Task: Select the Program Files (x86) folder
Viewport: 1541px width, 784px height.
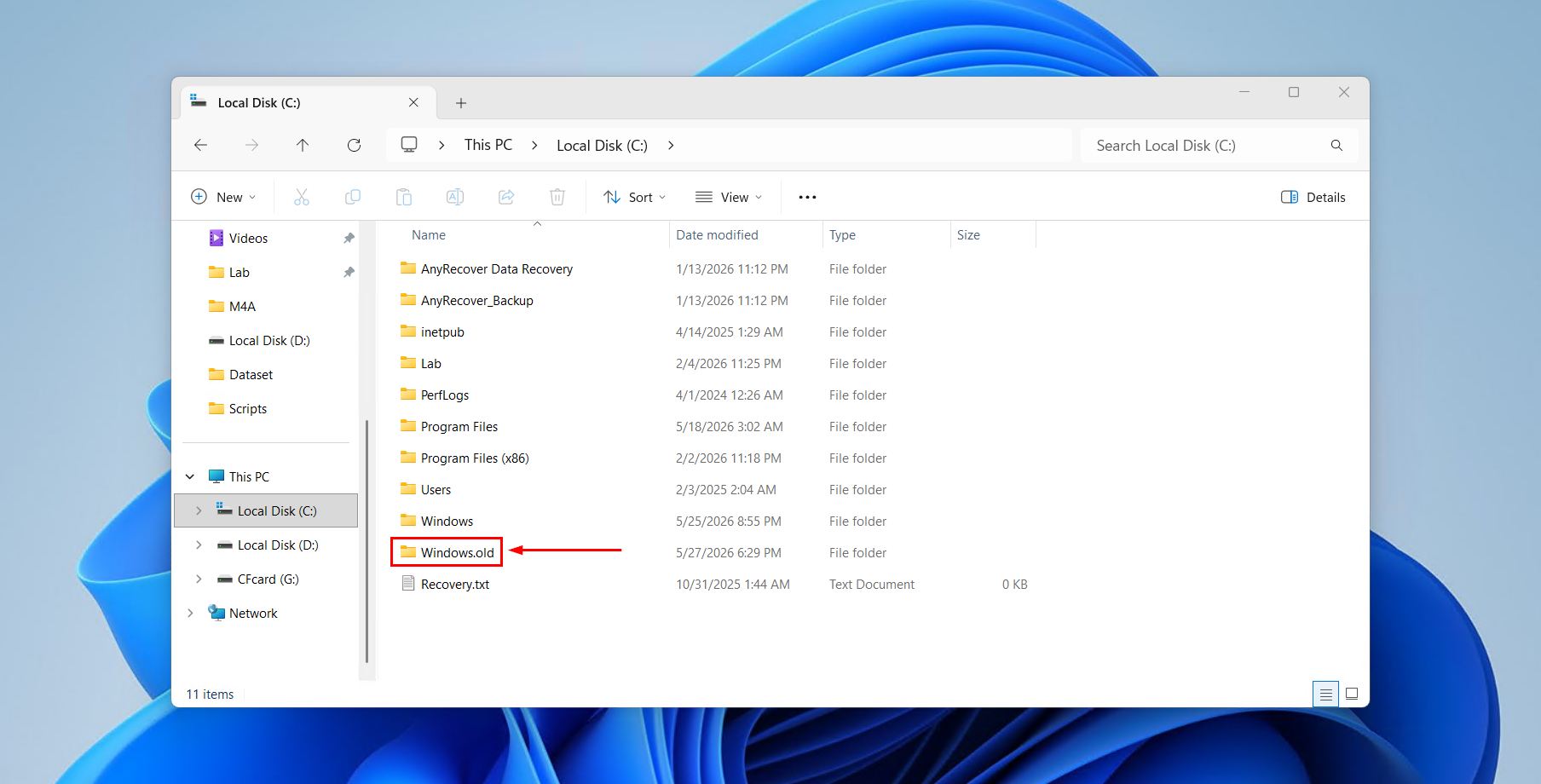Action: tap(475, 458)
